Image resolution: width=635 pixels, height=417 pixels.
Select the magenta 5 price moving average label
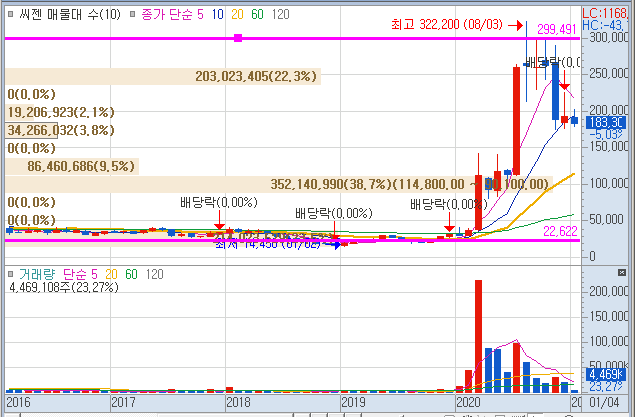coord(200,15)
